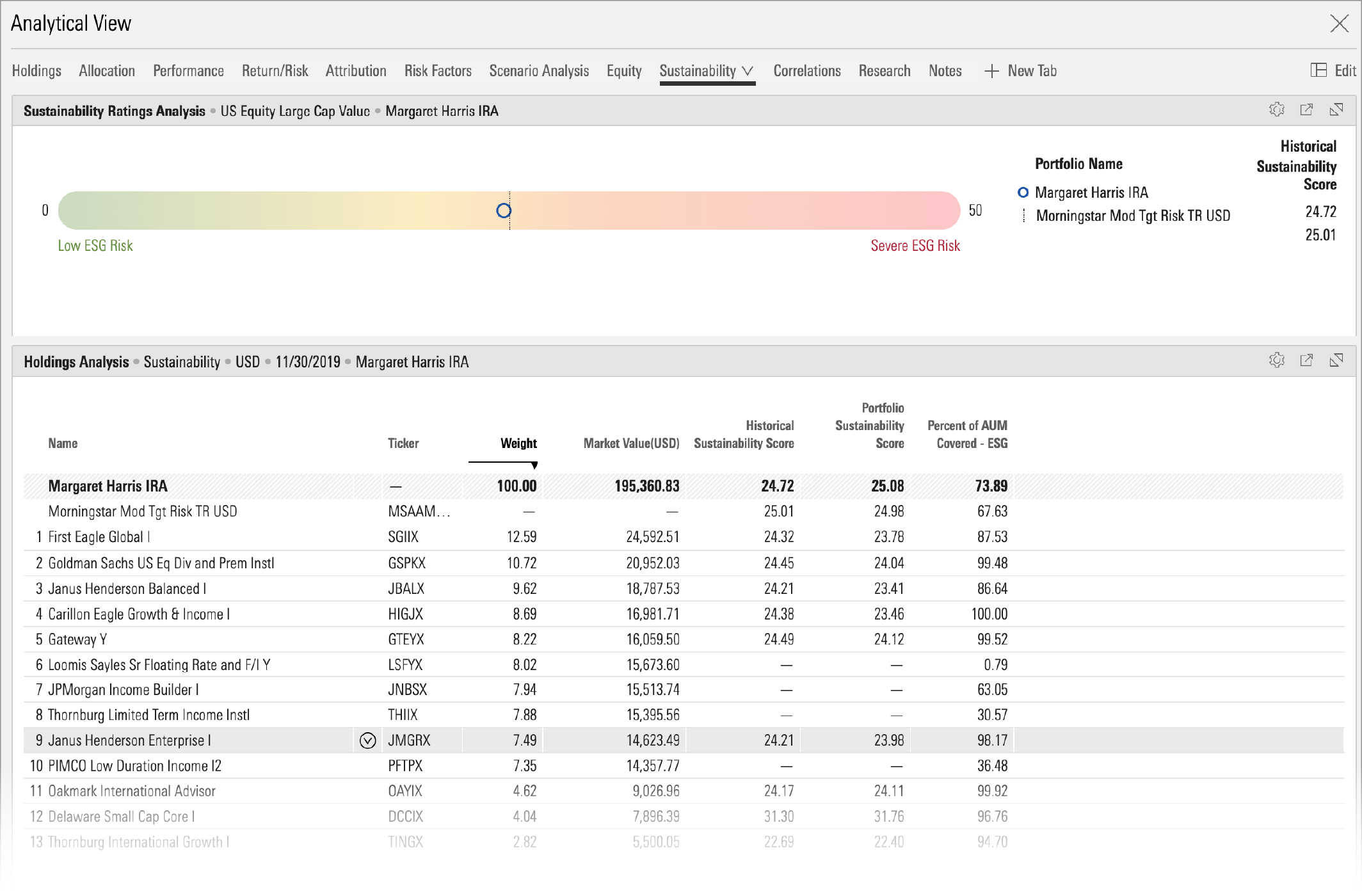Expand Sustainability Ratings Analysis panel to full size
Image resolution: width=1362 pixels, height=896 pixels.
(1336, 110)
